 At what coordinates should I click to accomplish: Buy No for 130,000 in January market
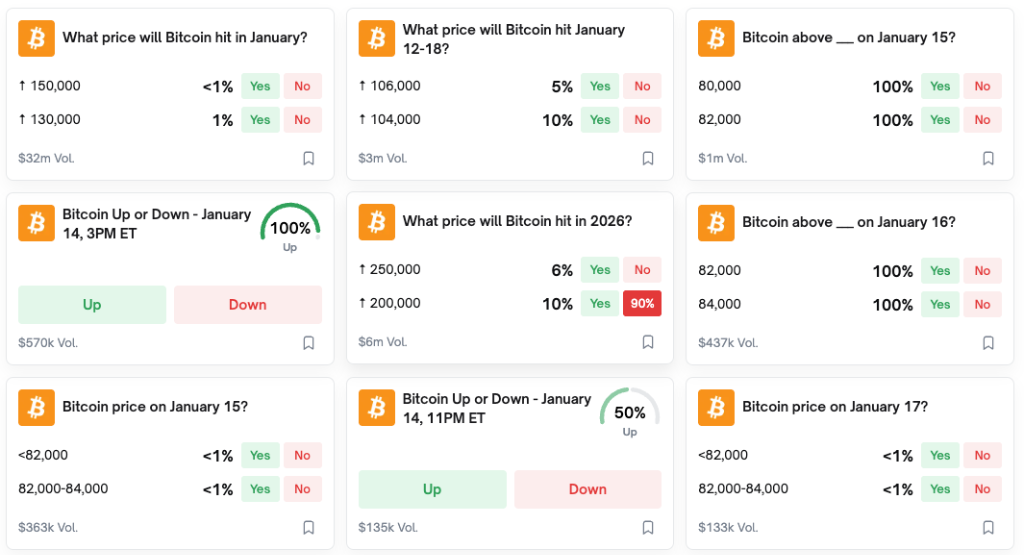pyautogui.click(x=302, y=120)
